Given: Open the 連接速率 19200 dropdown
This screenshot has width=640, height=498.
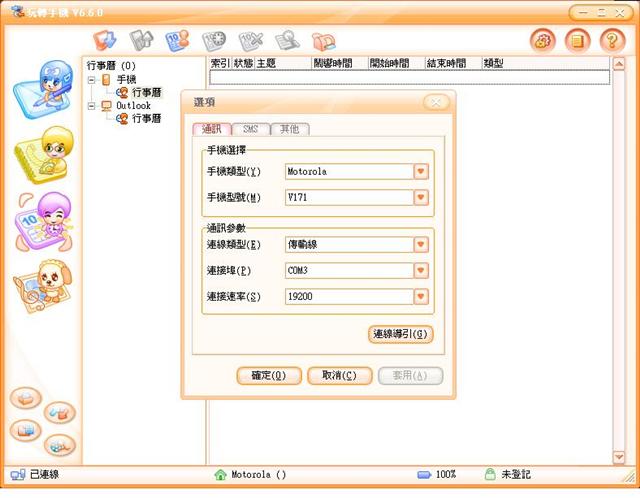Looking at the screenshot, I should coord(421,296).
